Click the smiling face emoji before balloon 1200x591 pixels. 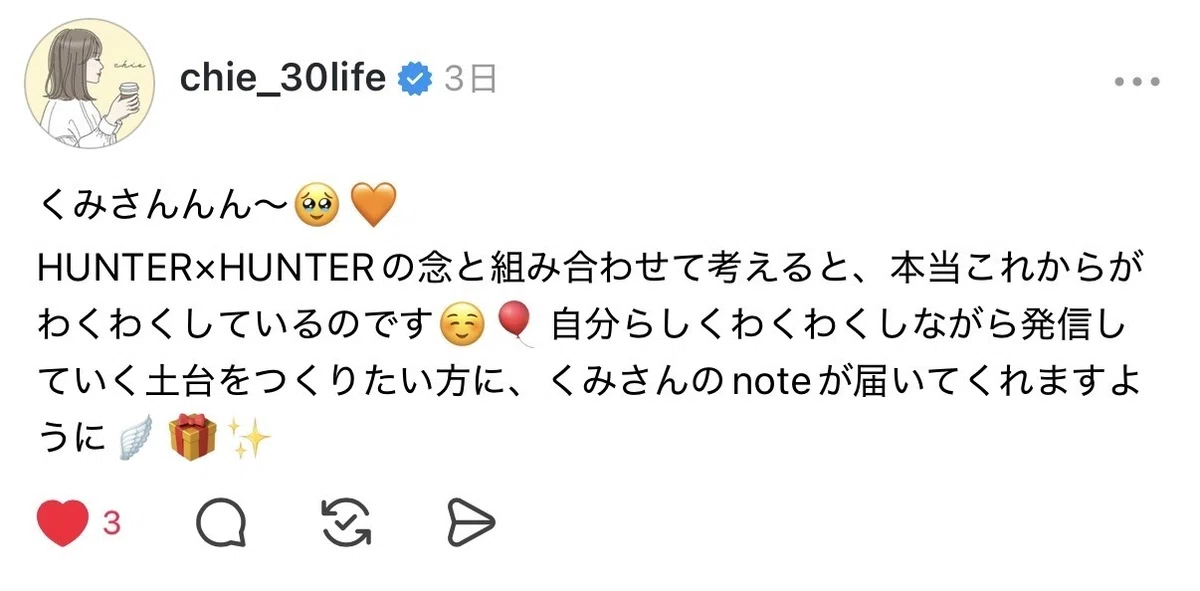[462, 324]
